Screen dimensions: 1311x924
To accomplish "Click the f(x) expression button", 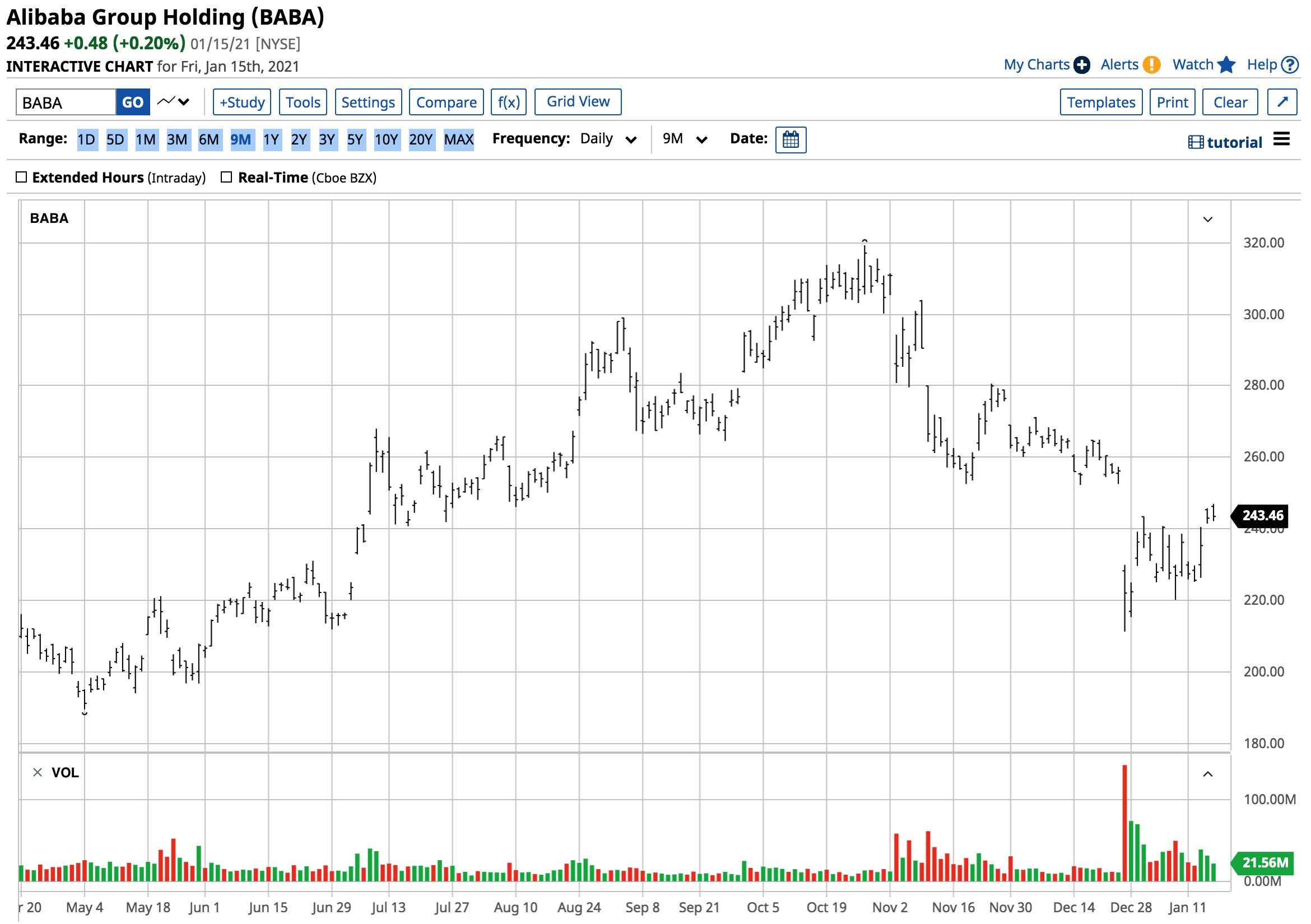I will pyautogui.click(x=509, y=102).
